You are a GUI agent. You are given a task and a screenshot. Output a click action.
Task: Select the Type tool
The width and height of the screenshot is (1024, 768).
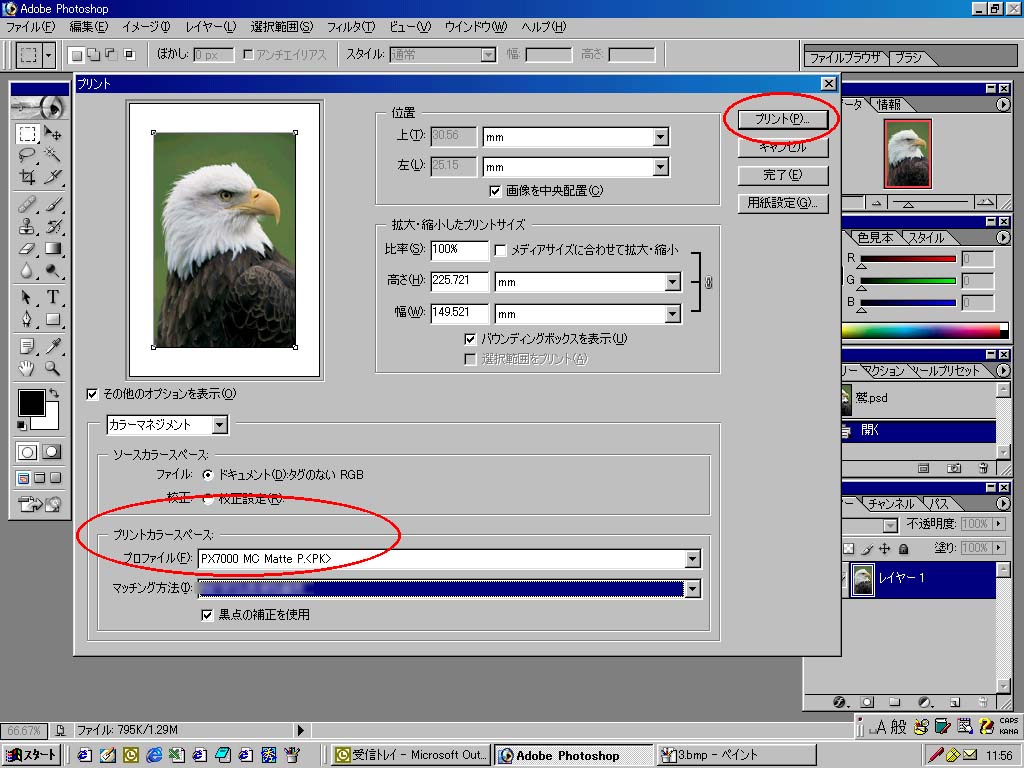click(x=52, y=297)
